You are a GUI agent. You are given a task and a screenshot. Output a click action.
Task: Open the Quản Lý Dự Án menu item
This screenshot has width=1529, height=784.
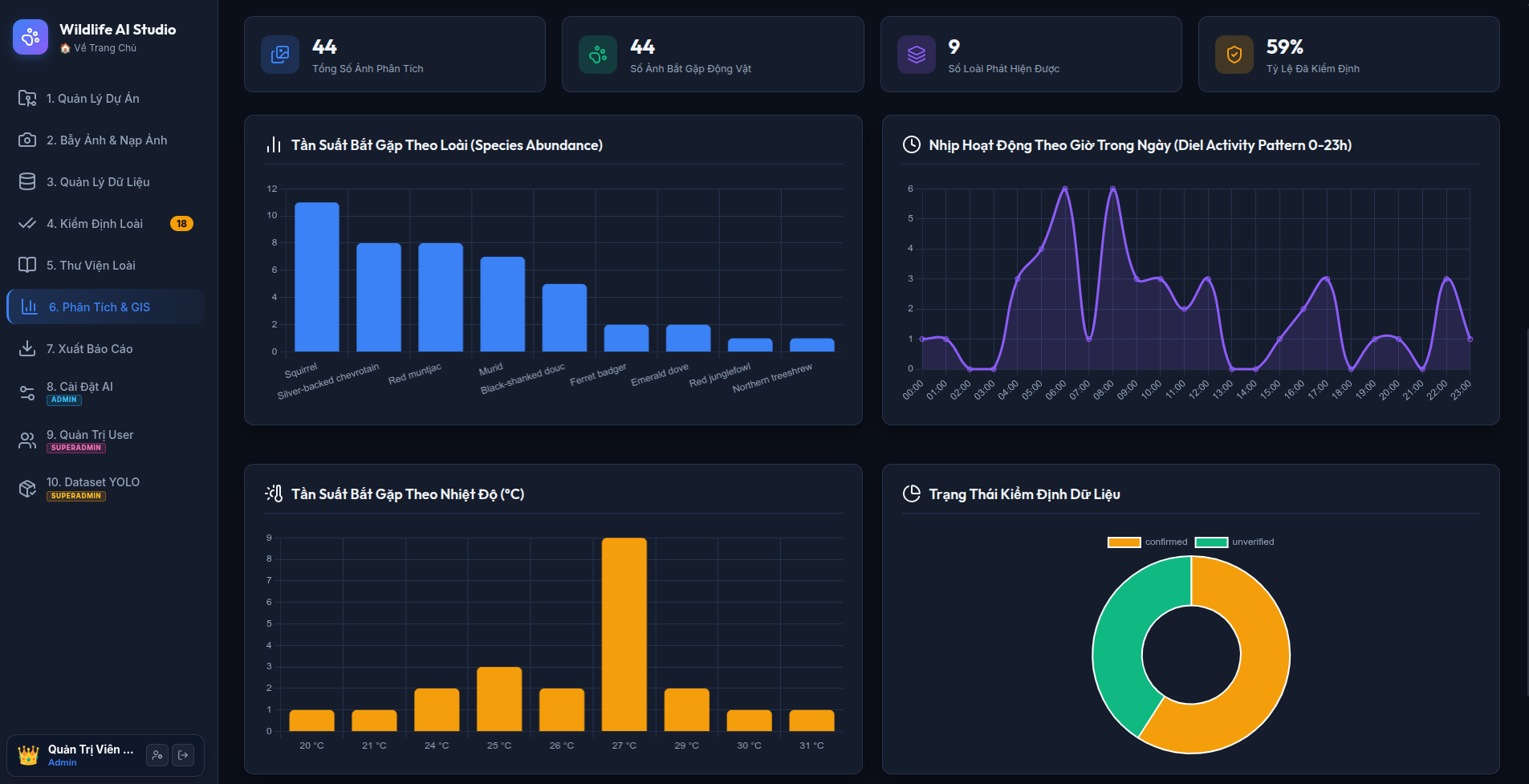106,98
